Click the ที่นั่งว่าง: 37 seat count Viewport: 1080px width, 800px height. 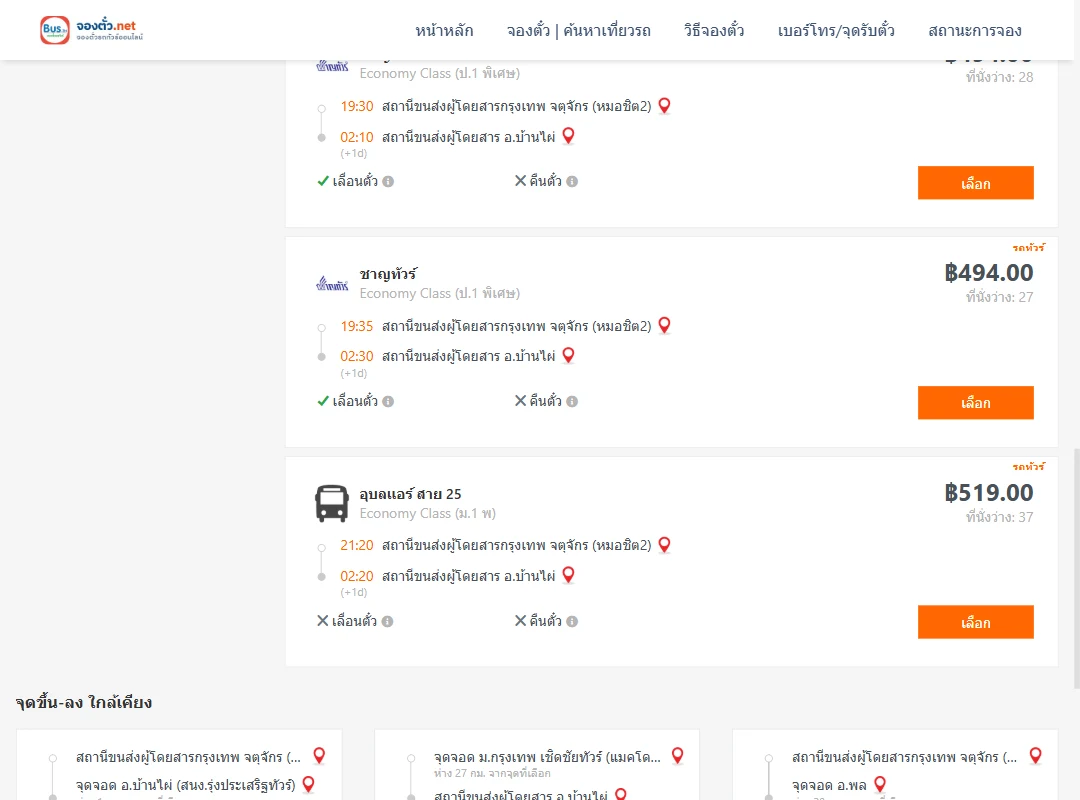[x=999, y=517]
